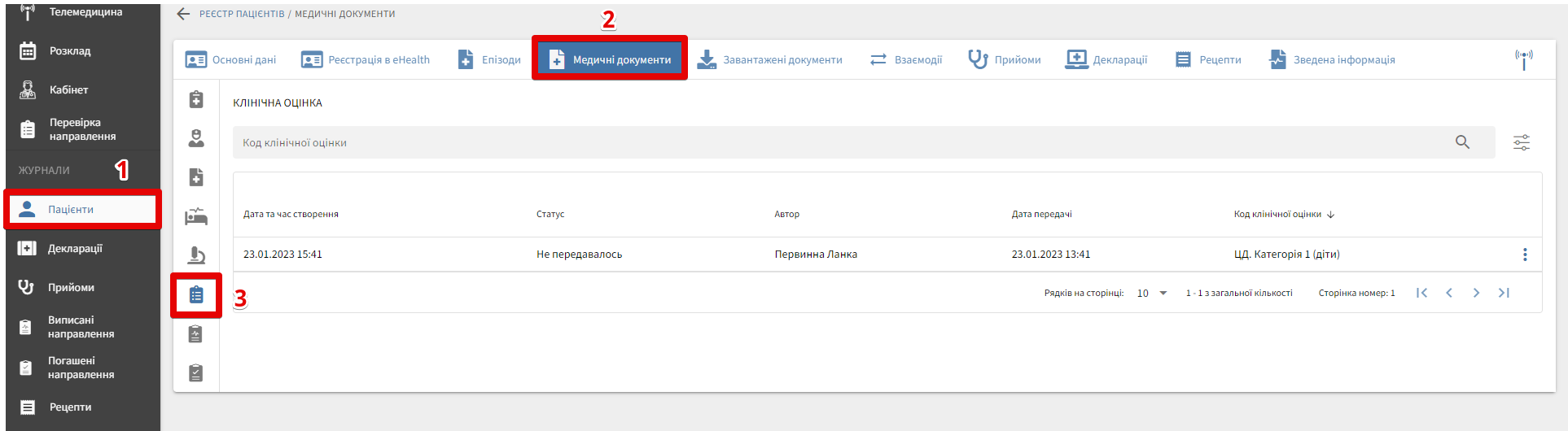
Task: Jump to last page of table
Action: click(1504, 293)
